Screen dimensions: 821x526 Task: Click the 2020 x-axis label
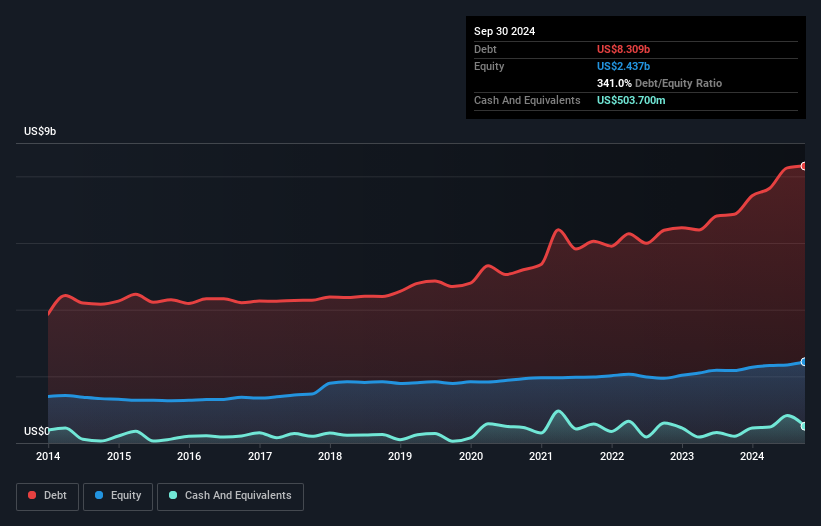(x=471, y=456)
